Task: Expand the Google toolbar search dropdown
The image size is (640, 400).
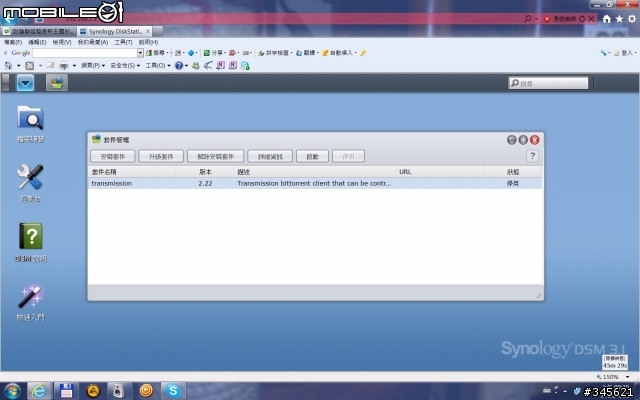Action: (140, 53)
